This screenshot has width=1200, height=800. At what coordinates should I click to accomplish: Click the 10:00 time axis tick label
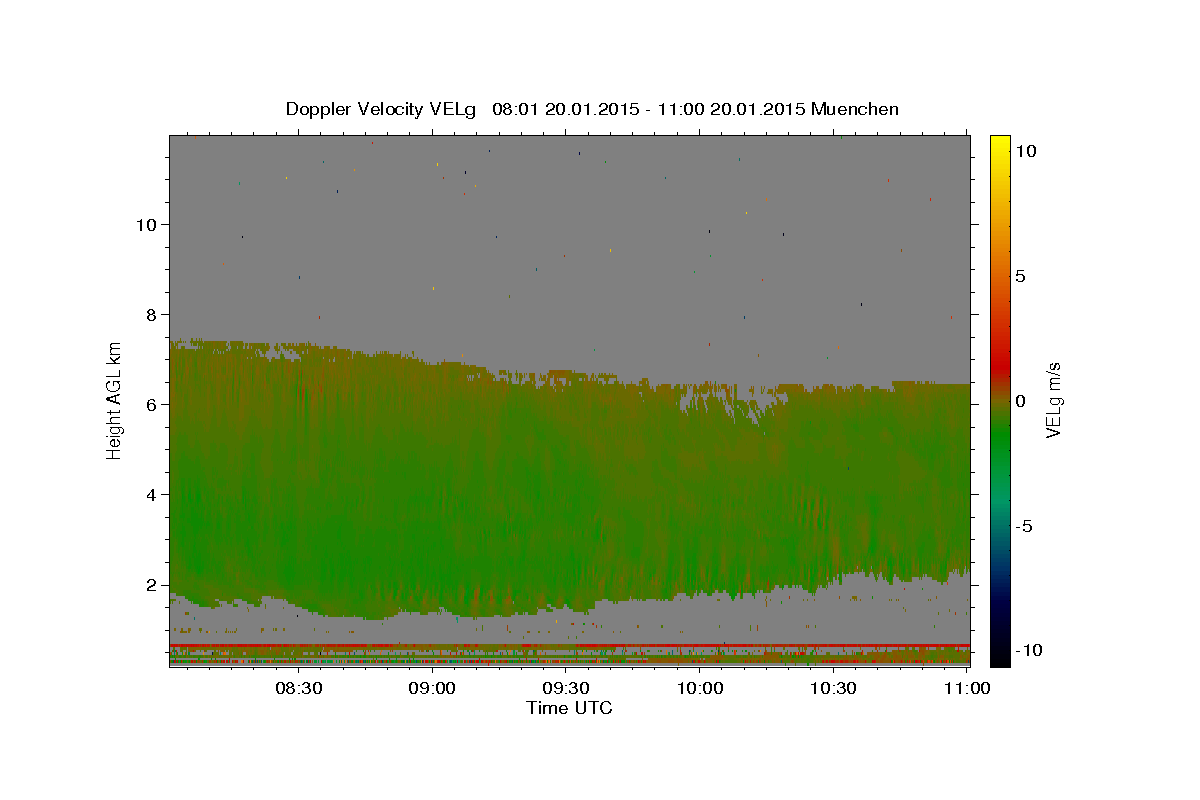699,688
